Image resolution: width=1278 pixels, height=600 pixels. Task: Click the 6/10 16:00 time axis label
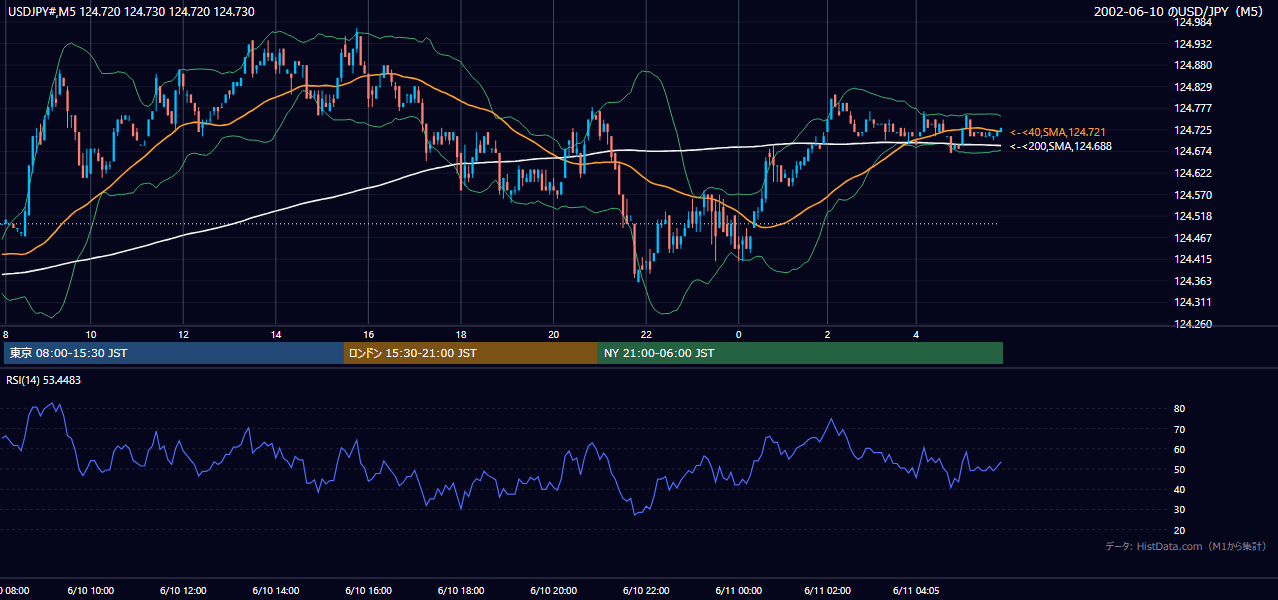coord(369,590)
